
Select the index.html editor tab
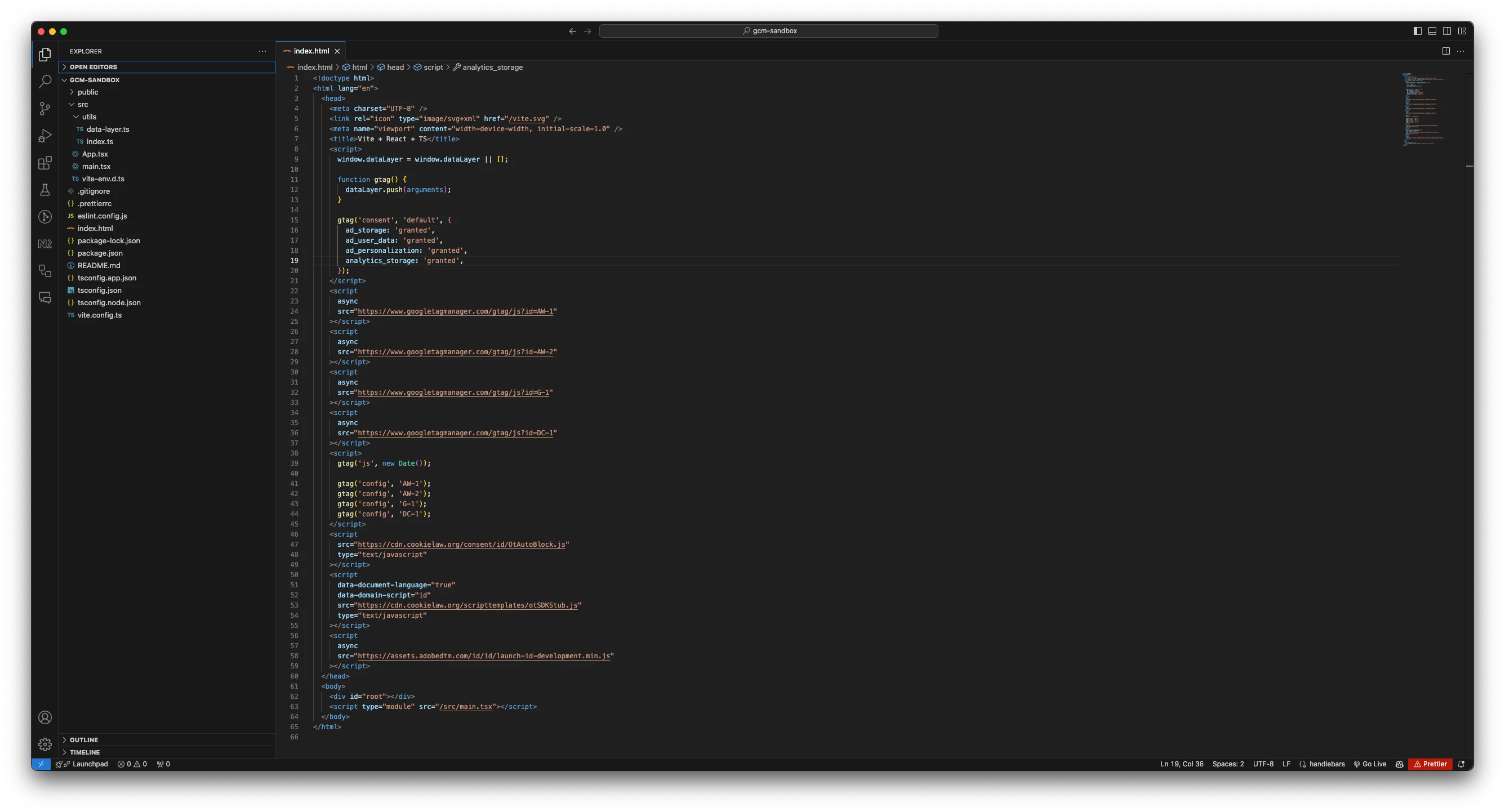(x=311, y=51)
